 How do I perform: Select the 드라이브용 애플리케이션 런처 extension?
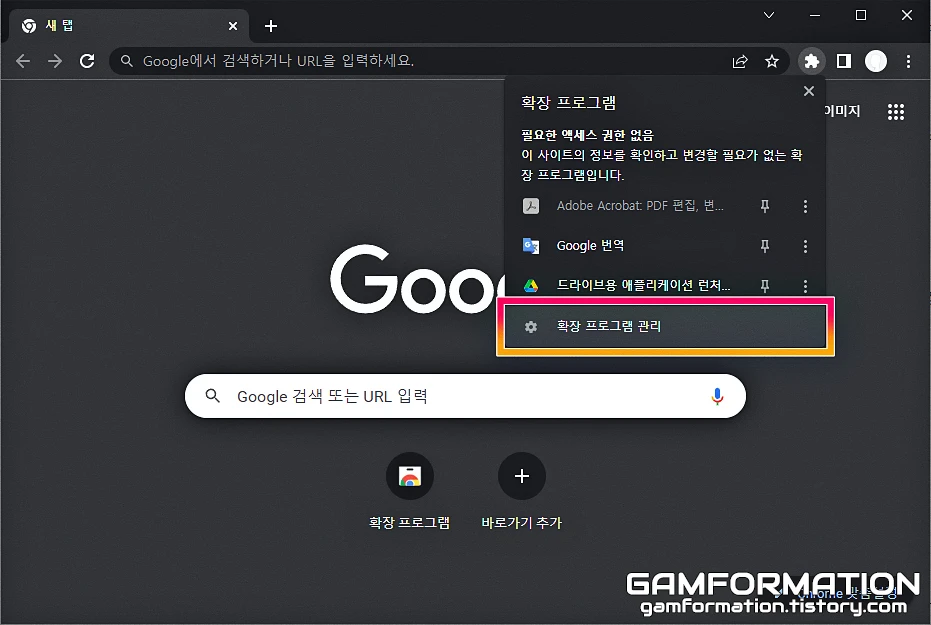coord(627,285)
